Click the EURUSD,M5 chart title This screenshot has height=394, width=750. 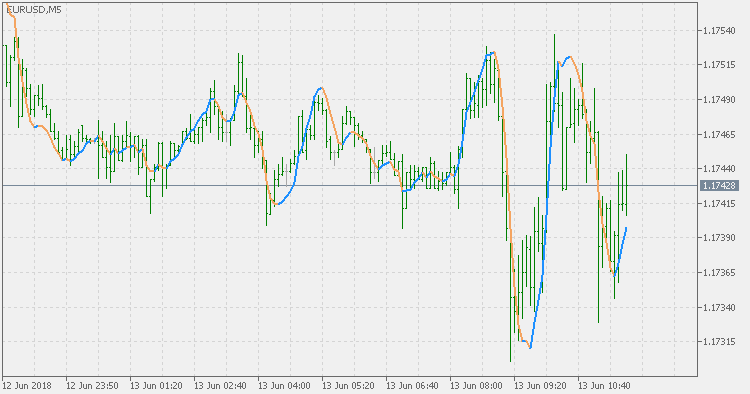tap(34, 10)
